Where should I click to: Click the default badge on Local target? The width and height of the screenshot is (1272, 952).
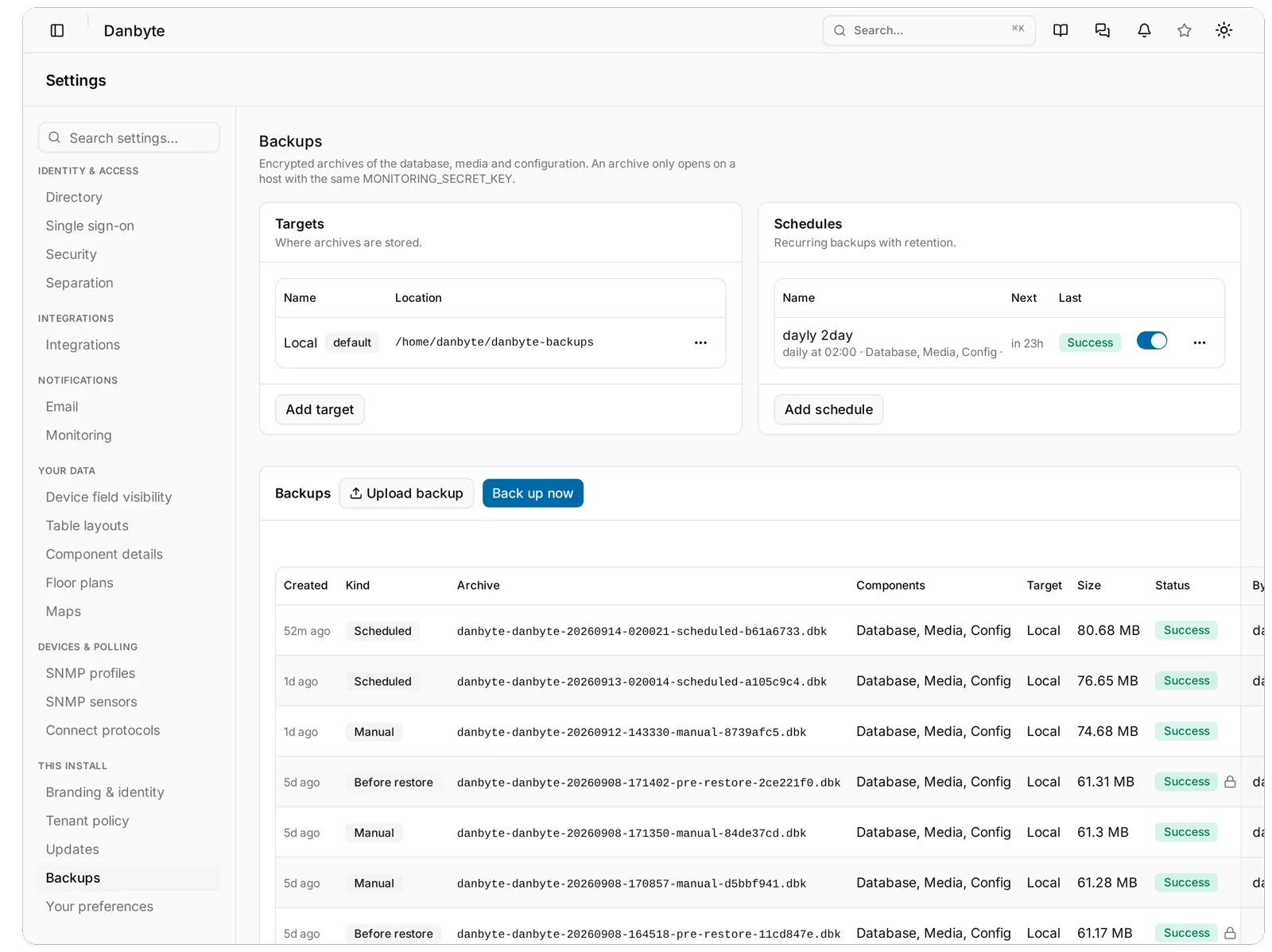click(x=352, y=342)
